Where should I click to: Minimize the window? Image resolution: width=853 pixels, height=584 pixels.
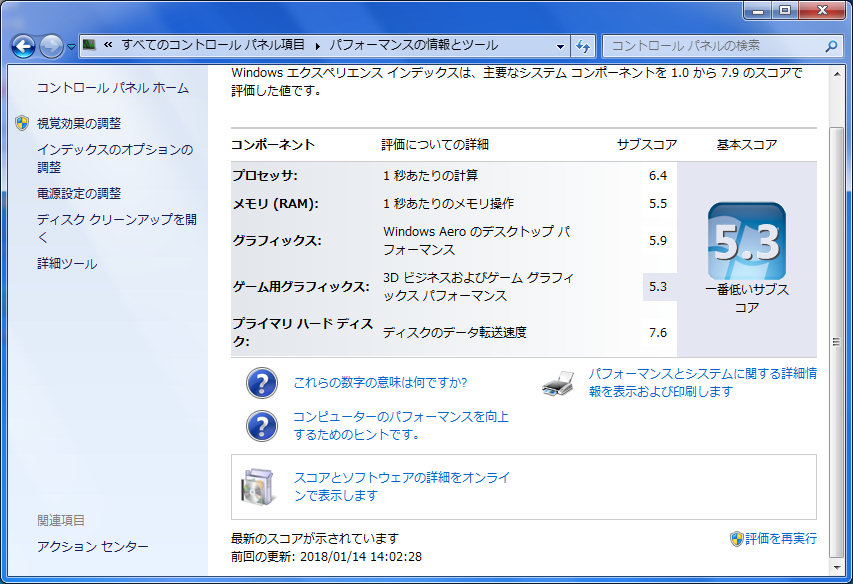759,10
